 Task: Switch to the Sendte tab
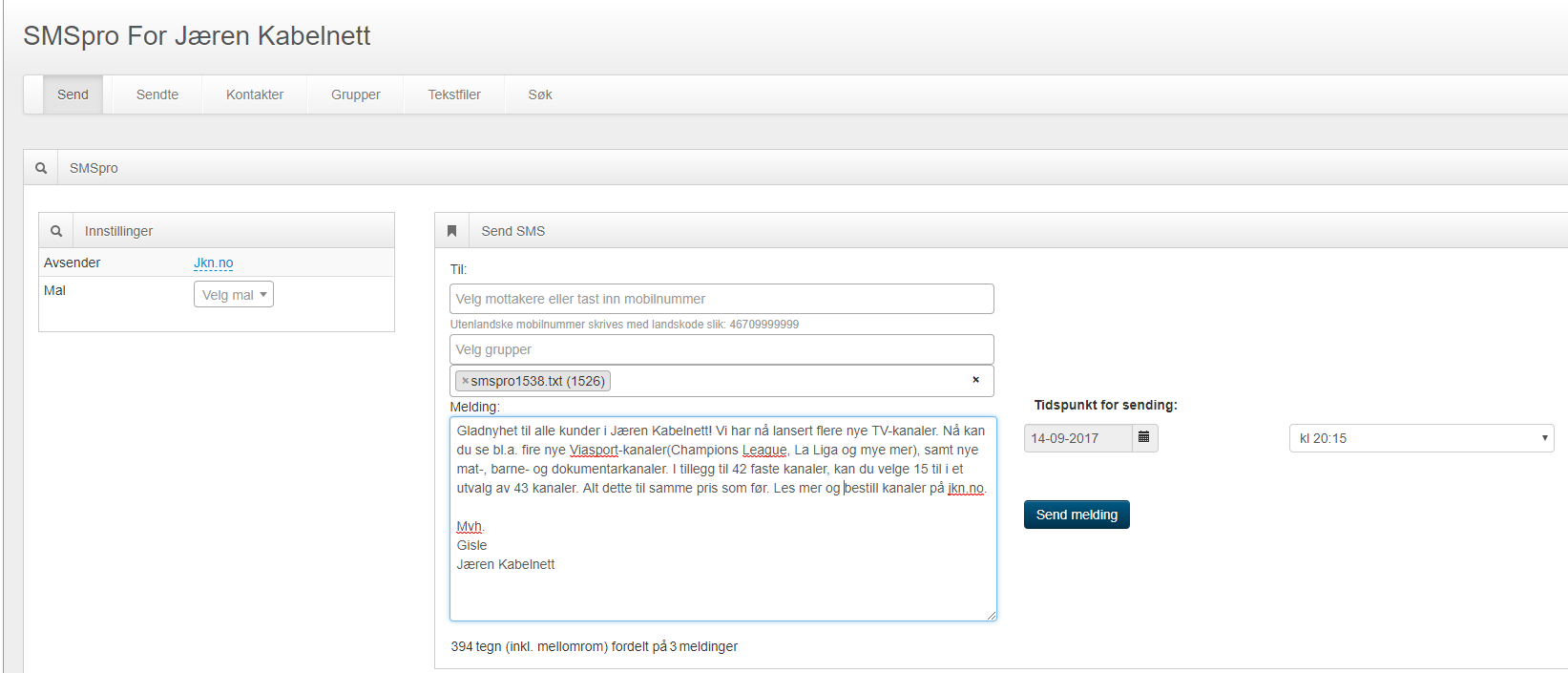tap(157, 95)
